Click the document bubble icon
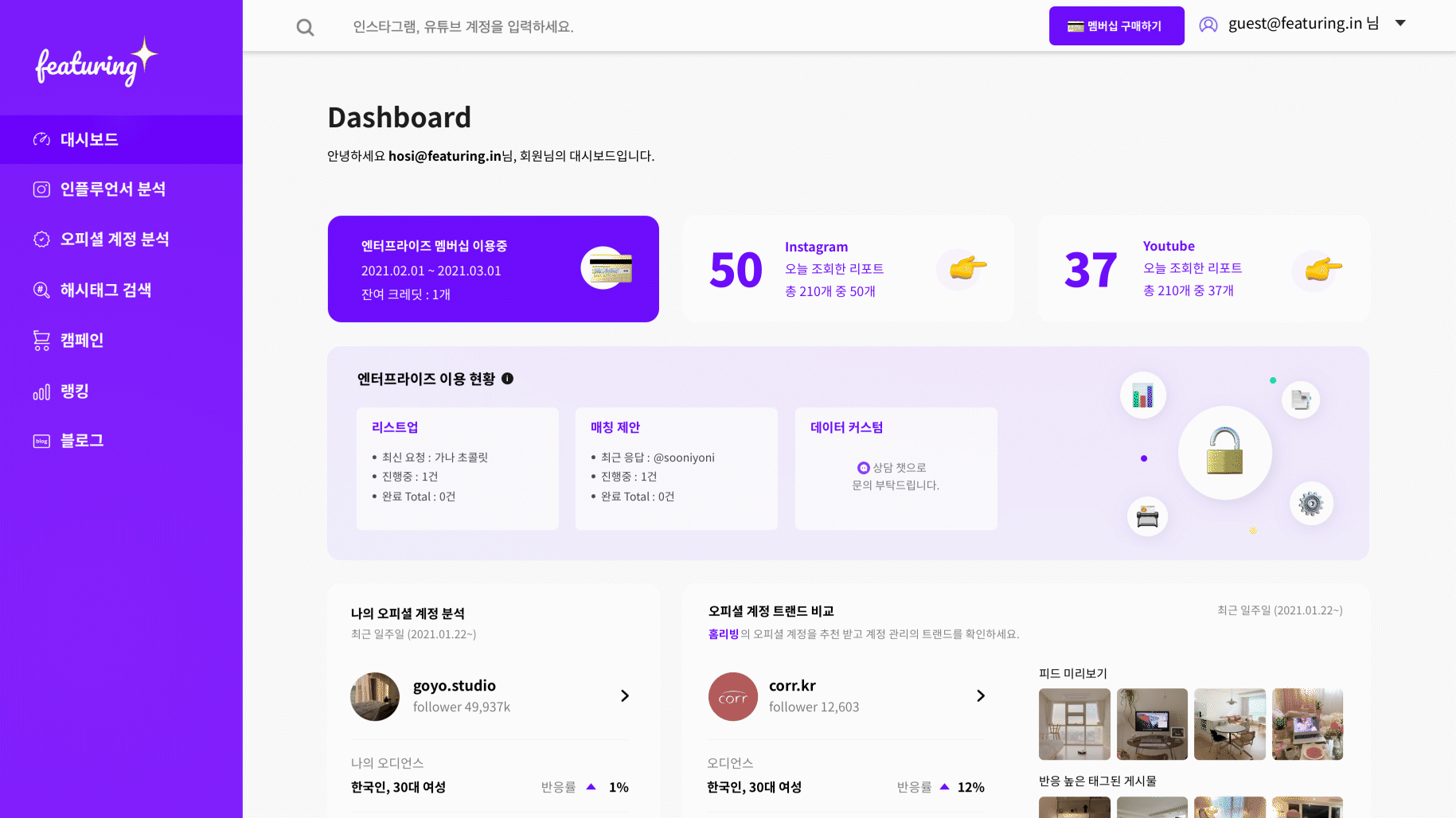Screen dimensions: 1456x818 1301,399
